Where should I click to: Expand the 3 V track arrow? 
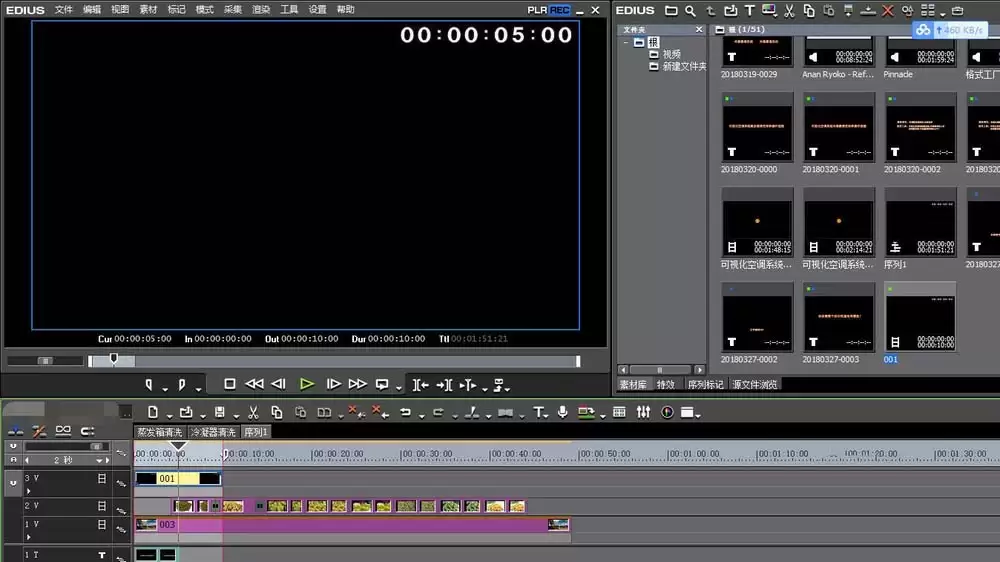[x=29, y=491]
